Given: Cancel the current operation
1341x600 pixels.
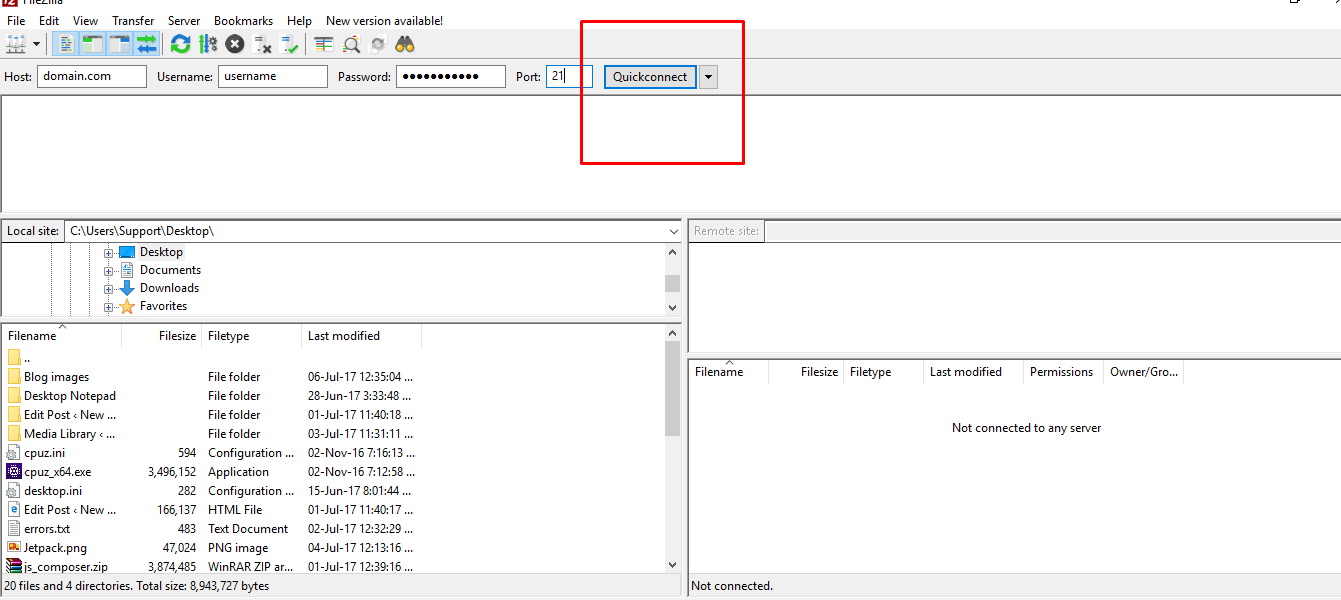Looking at the screenshot, I should tap(235, 44).
